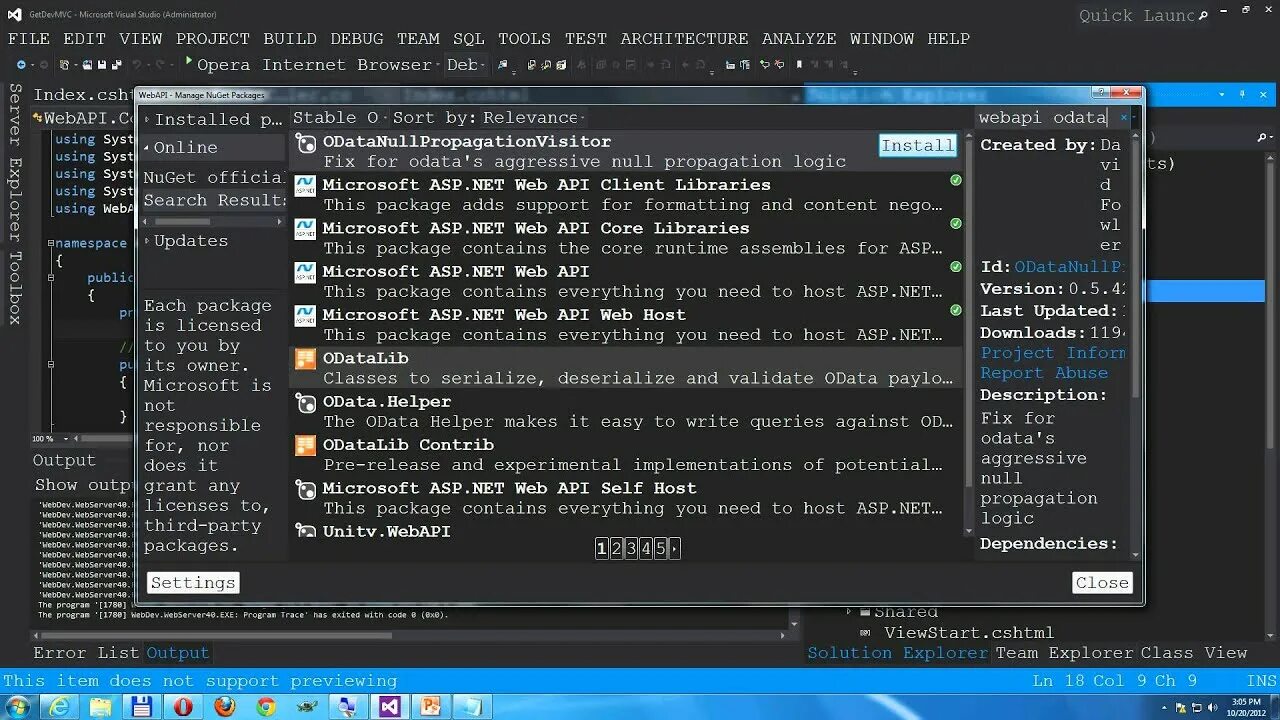The width and height of the screenshot is (1280, 720).
Task: Click the OData.Helper package icon
Action: [306, 403]
